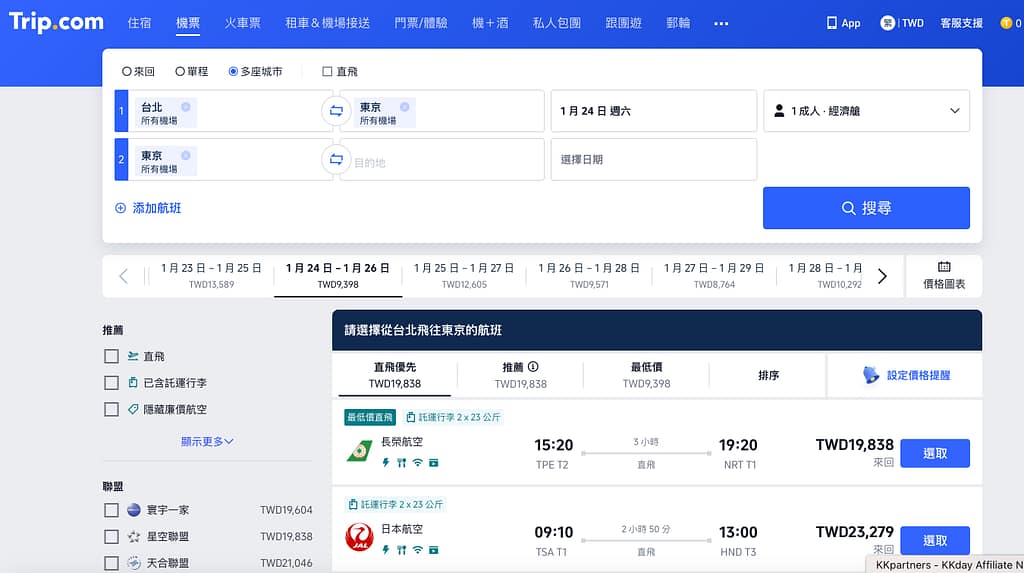Click the gold coin rewards icon

click(x=1006, y=23)
